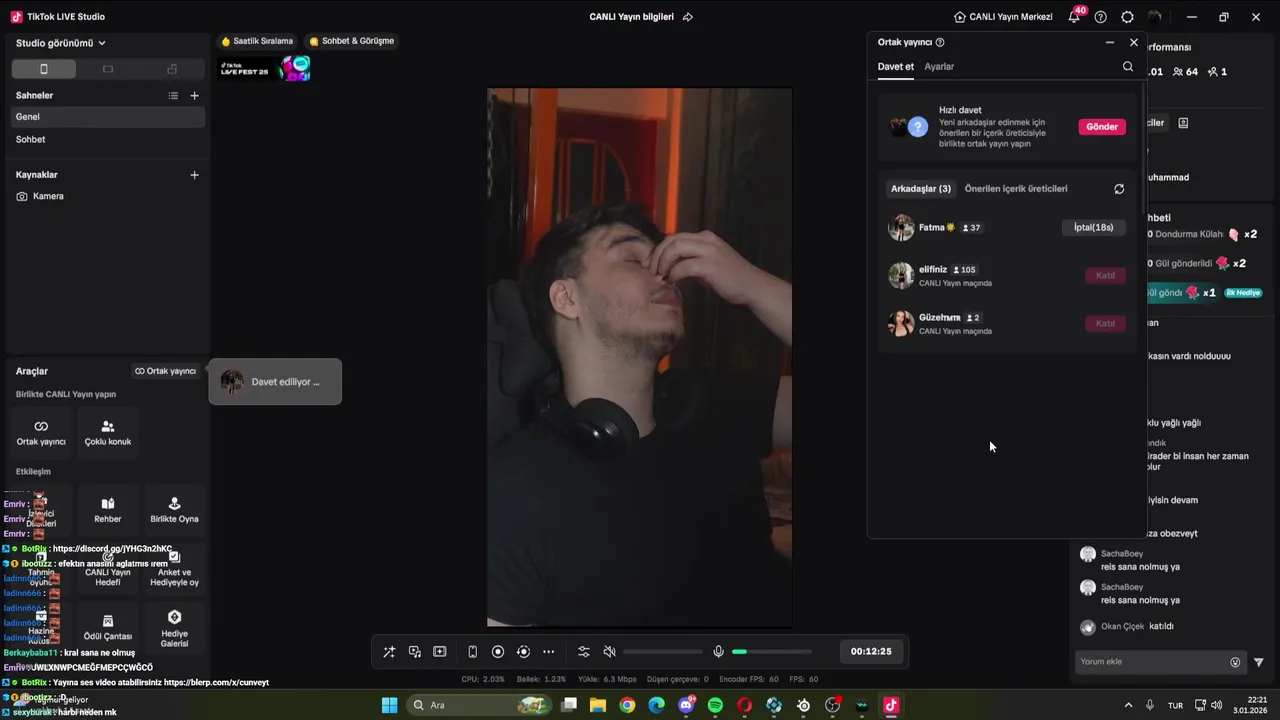Open help question mark icon
The height and width of the screenshot is (720, 1280).
click(x=1101, y=17)
